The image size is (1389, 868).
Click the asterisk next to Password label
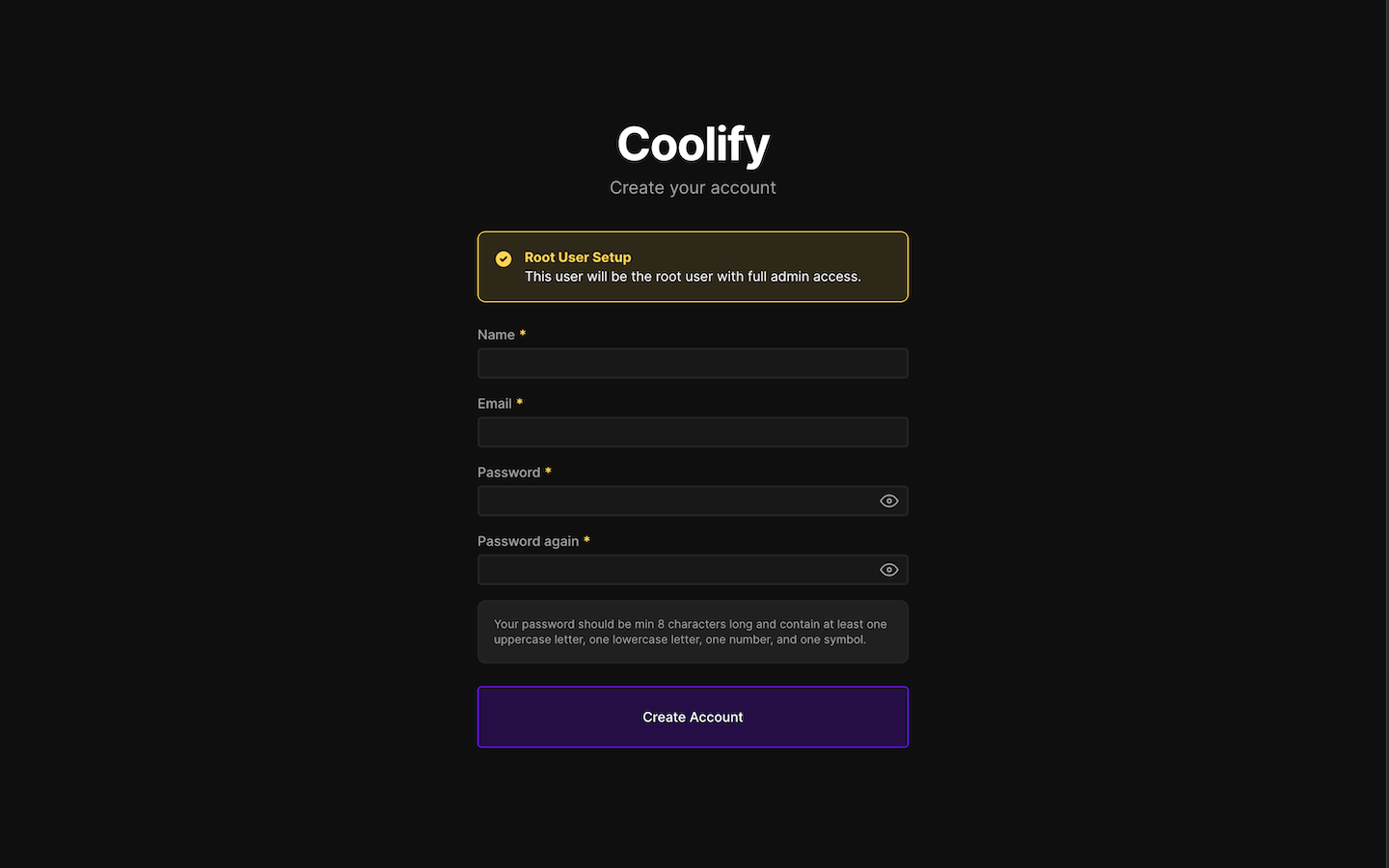click(548, 472)
